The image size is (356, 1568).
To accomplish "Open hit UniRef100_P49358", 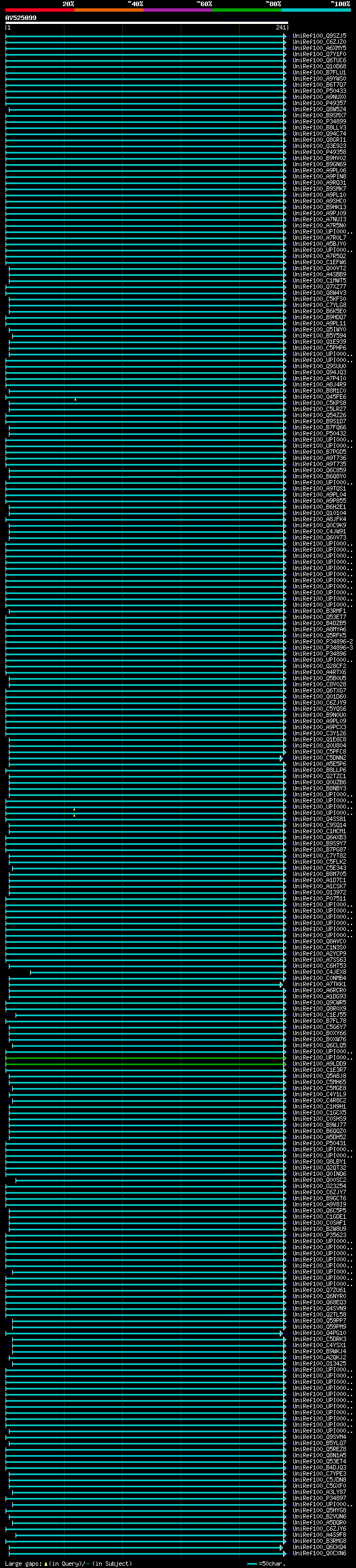I will pos(319,152).
